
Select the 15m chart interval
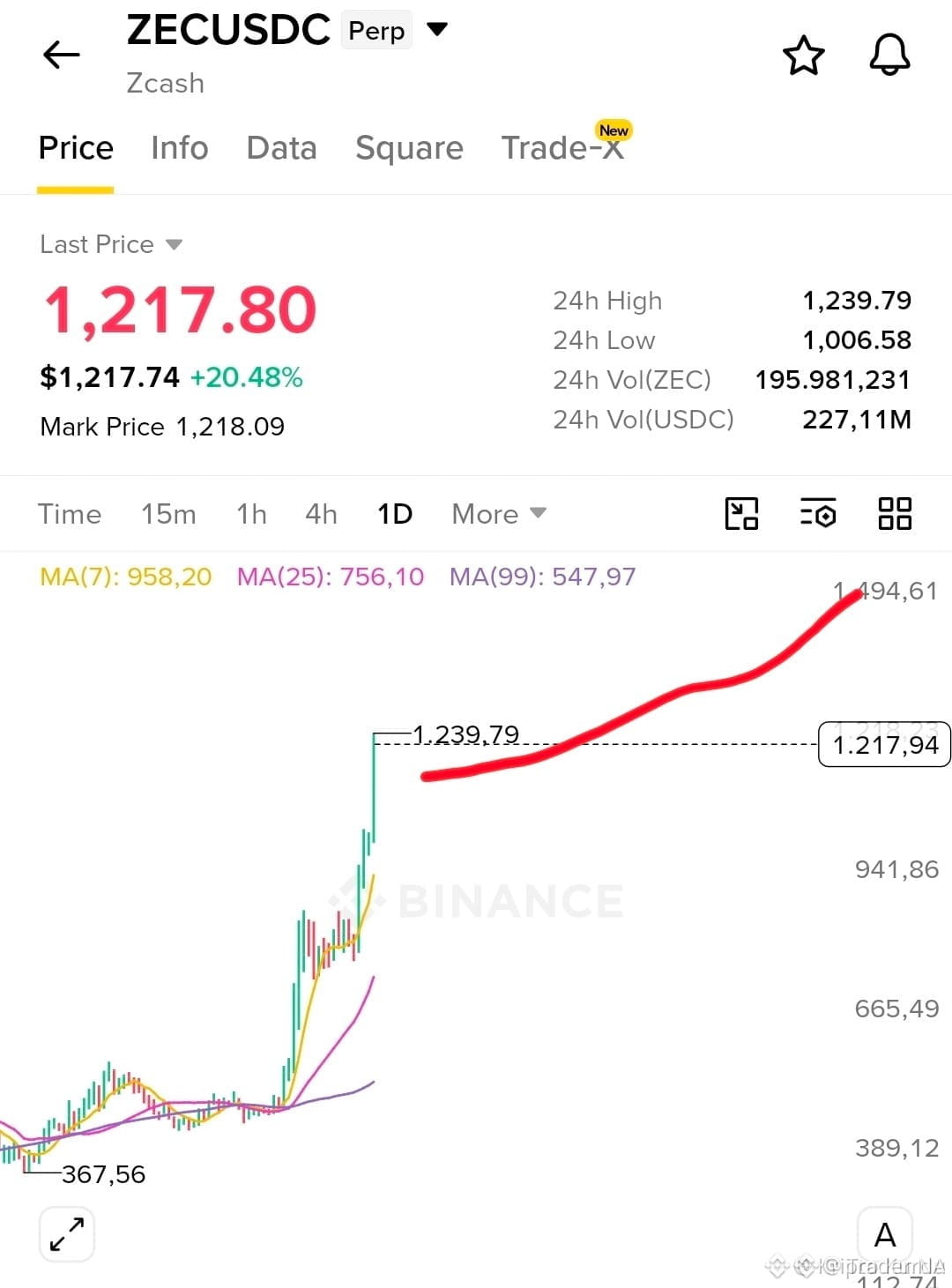pos(168,514)
